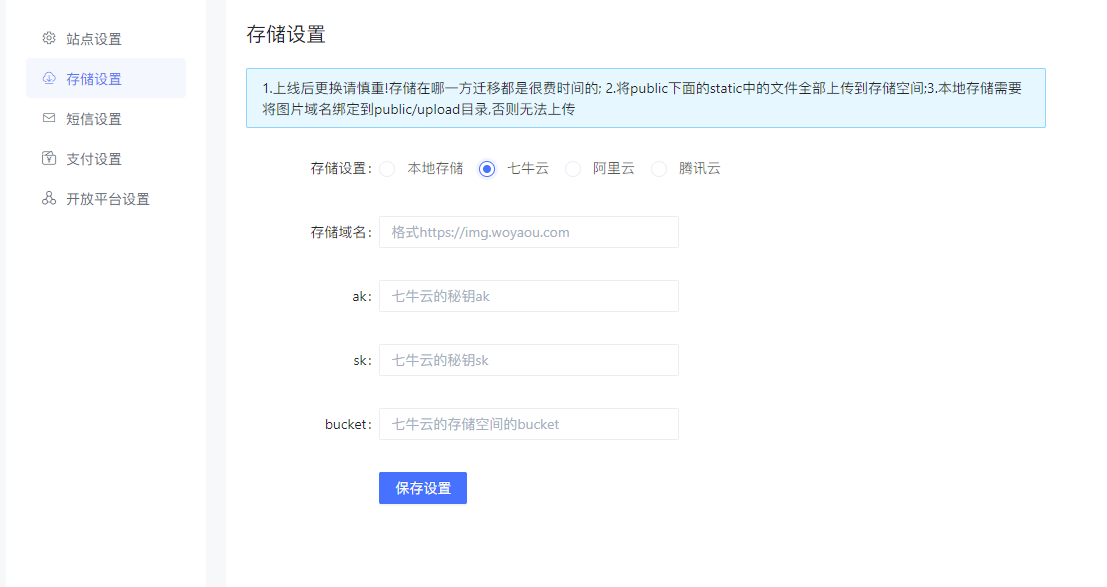The image size is (1107, 587).
Task: Click the 存储设置: radio group label
Action: (341, 169)
